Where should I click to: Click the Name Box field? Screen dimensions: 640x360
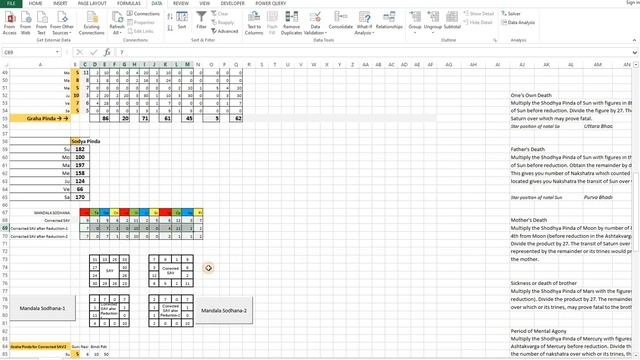(29, 52)
